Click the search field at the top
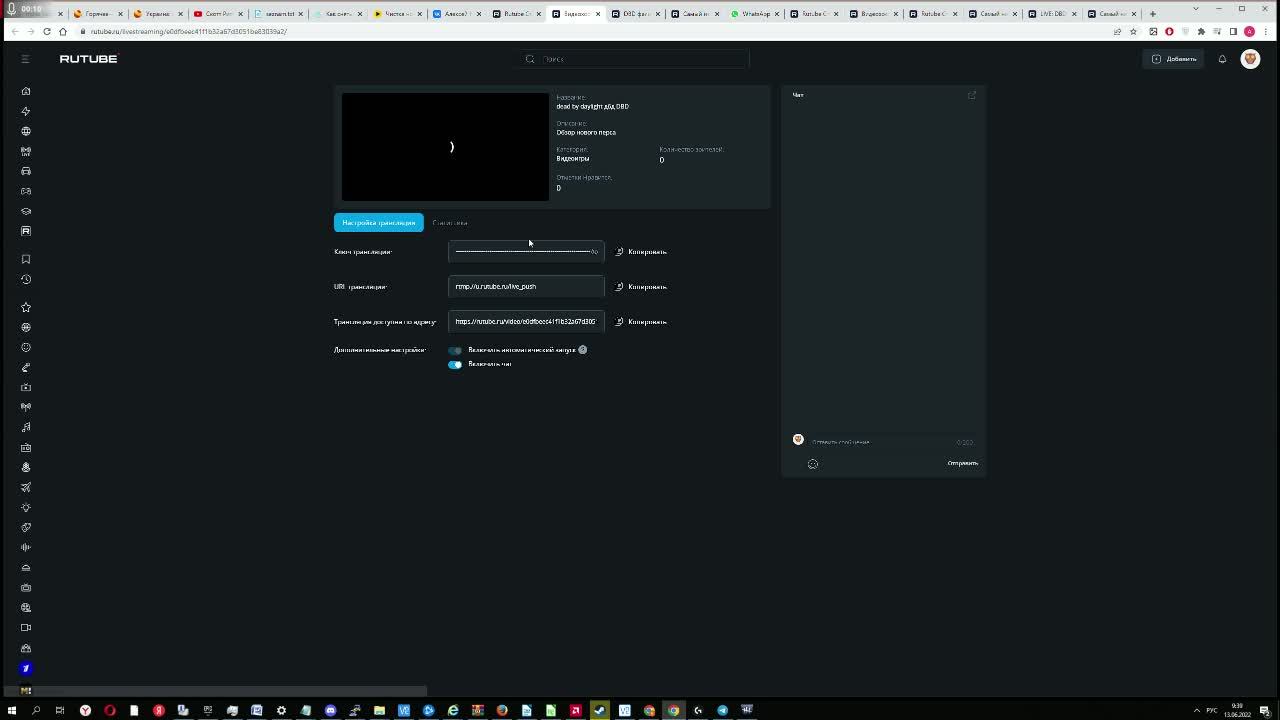 tap(634, 59)
